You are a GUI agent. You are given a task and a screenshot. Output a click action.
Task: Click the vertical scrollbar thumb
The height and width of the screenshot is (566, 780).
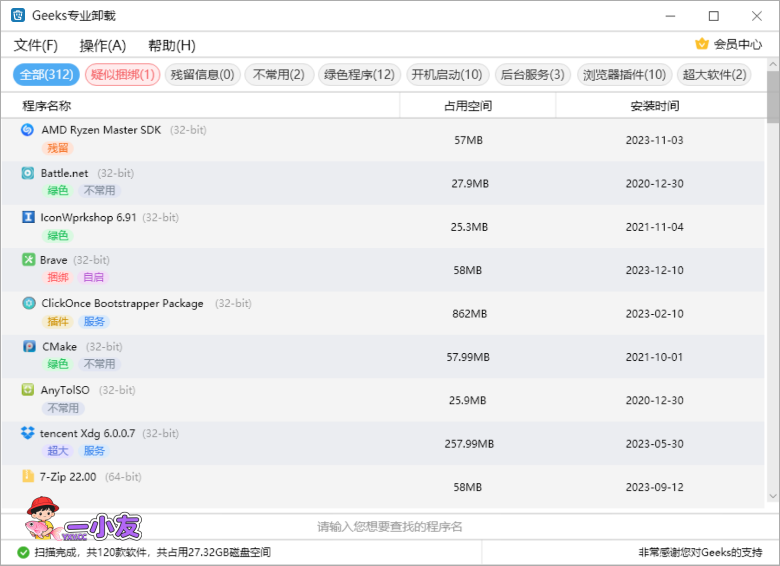(x=773, y=97)
